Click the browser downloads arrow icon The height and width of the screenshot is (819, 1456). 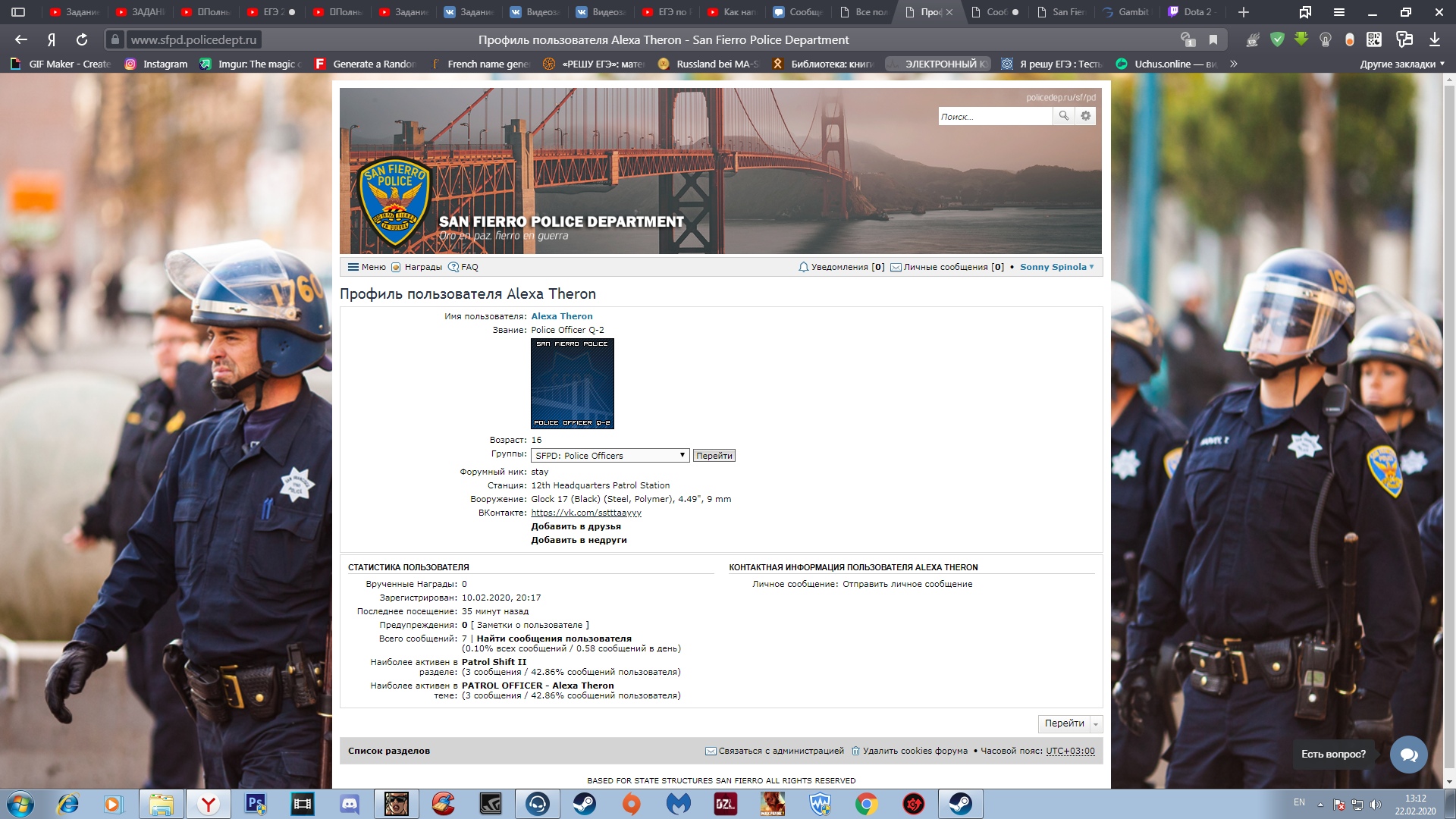coord(1434,39)
